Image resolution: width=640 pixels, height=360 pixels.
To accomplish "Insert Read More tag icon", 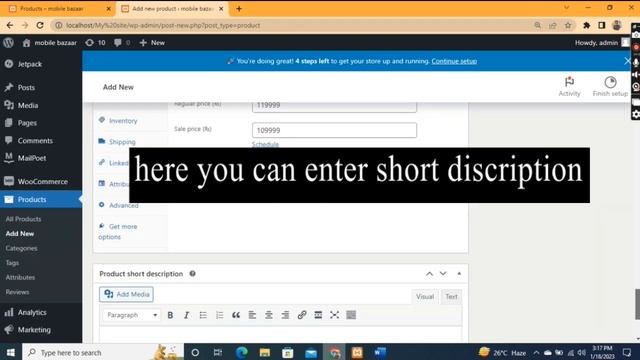I will pos(318,315).
